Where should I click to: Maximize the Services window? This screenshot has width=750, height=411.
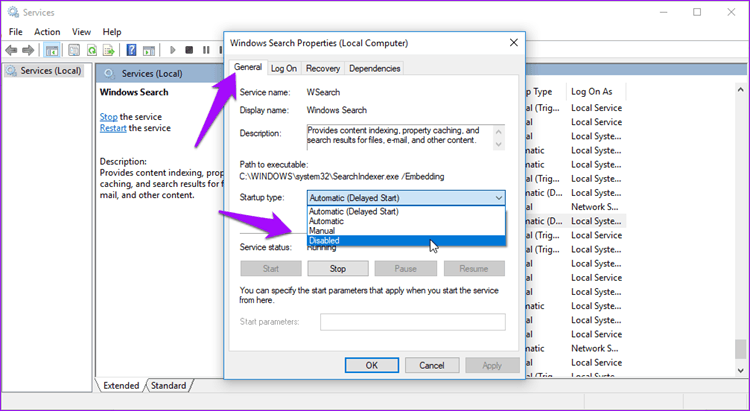coord(697,12)
